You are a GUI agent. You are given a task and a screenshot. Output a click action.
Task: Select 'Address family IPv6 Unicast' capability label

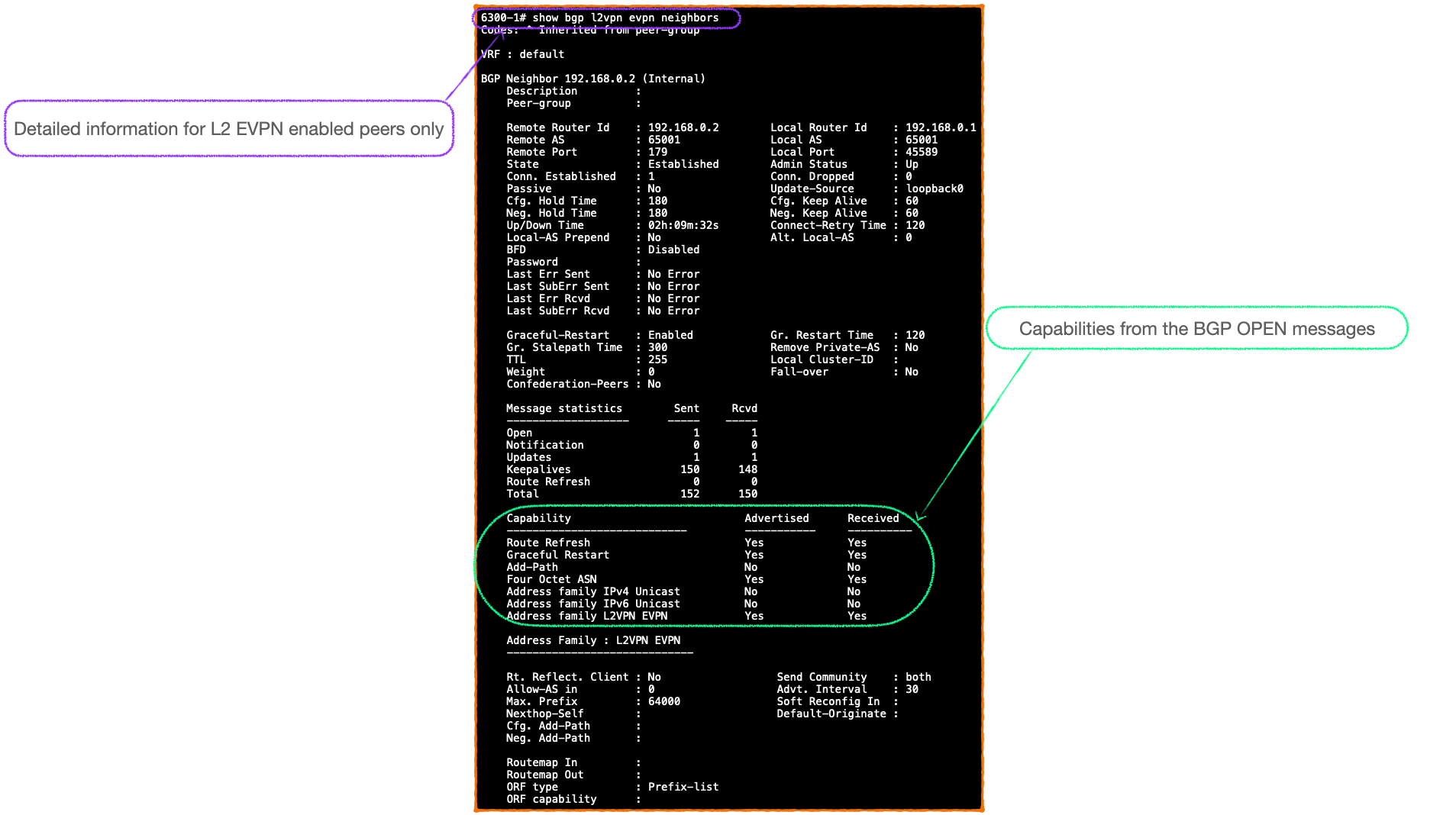[593, 604]
